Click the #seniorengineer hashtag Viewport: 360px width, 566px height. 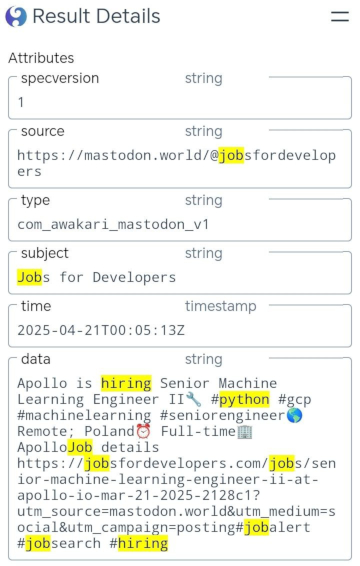pos(223,415)
